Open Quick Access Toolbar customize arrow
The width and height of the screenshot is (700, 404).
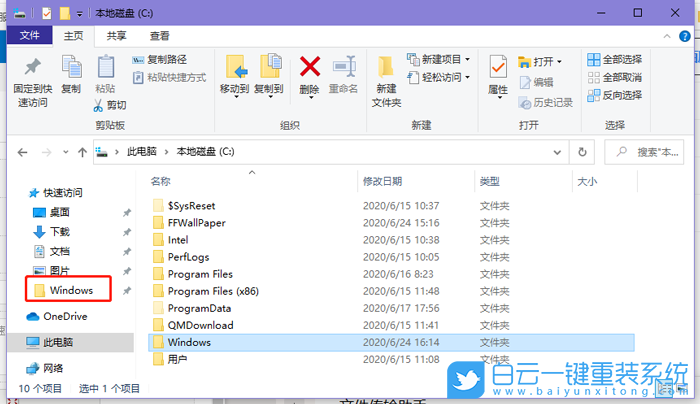tap(79, 14)
